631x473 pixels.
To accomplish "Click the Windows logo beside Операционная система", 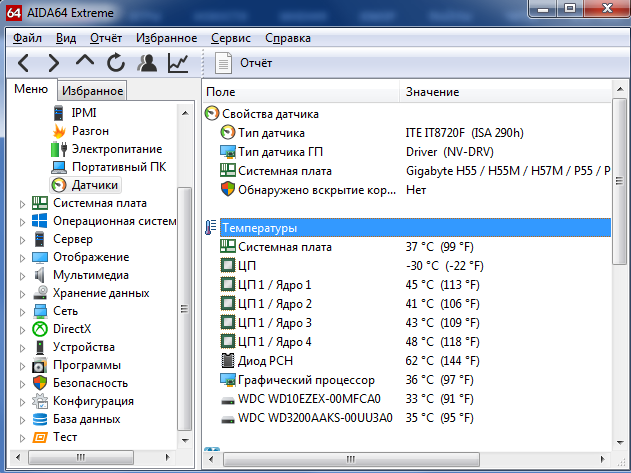I will (x=40, y=221).
